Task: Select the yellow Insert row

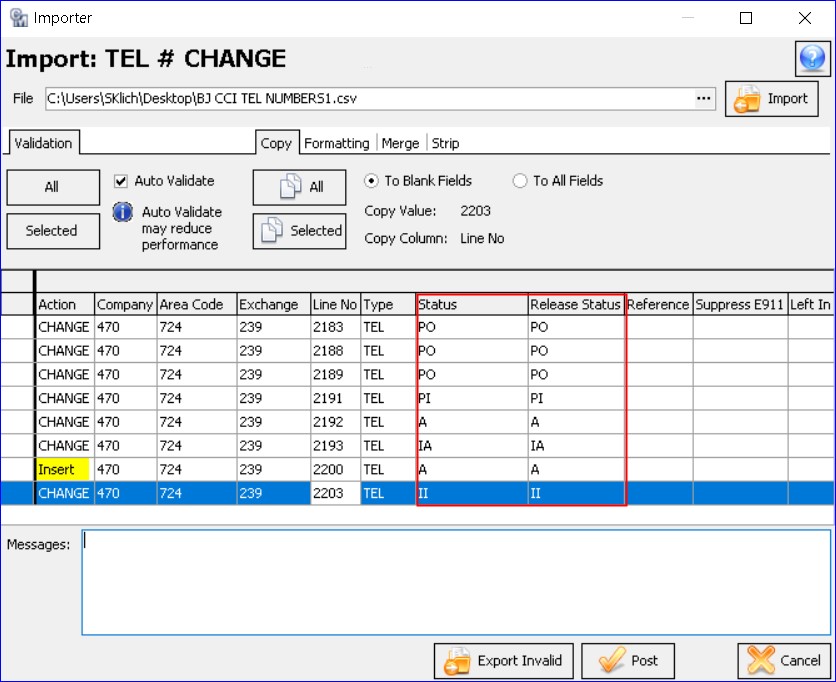Action: [x=64, y=469]
